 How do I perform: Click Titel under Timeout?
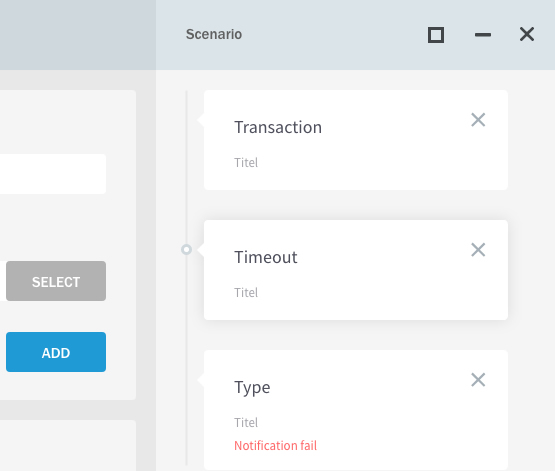[246, 292]
